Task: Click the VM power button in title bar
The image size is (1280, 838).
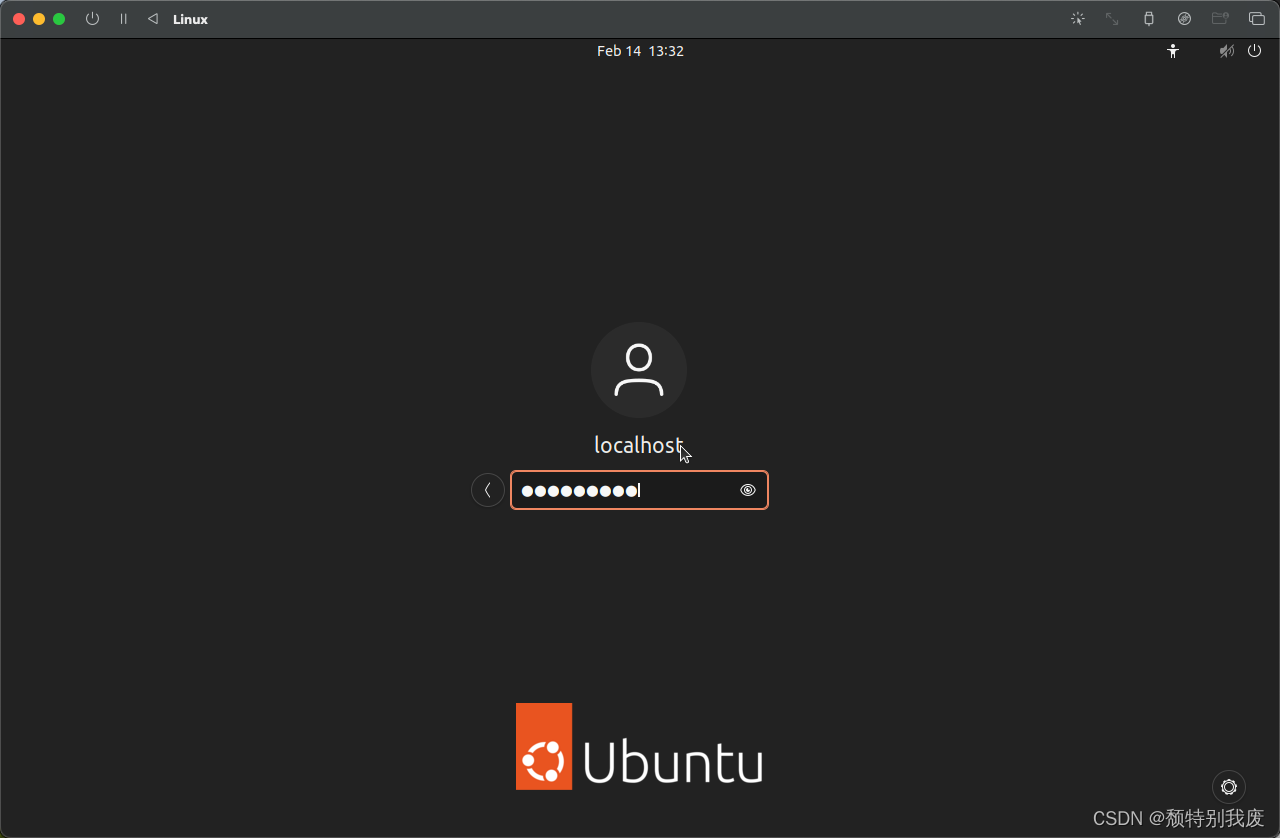Action: click(x=92, y=19)
